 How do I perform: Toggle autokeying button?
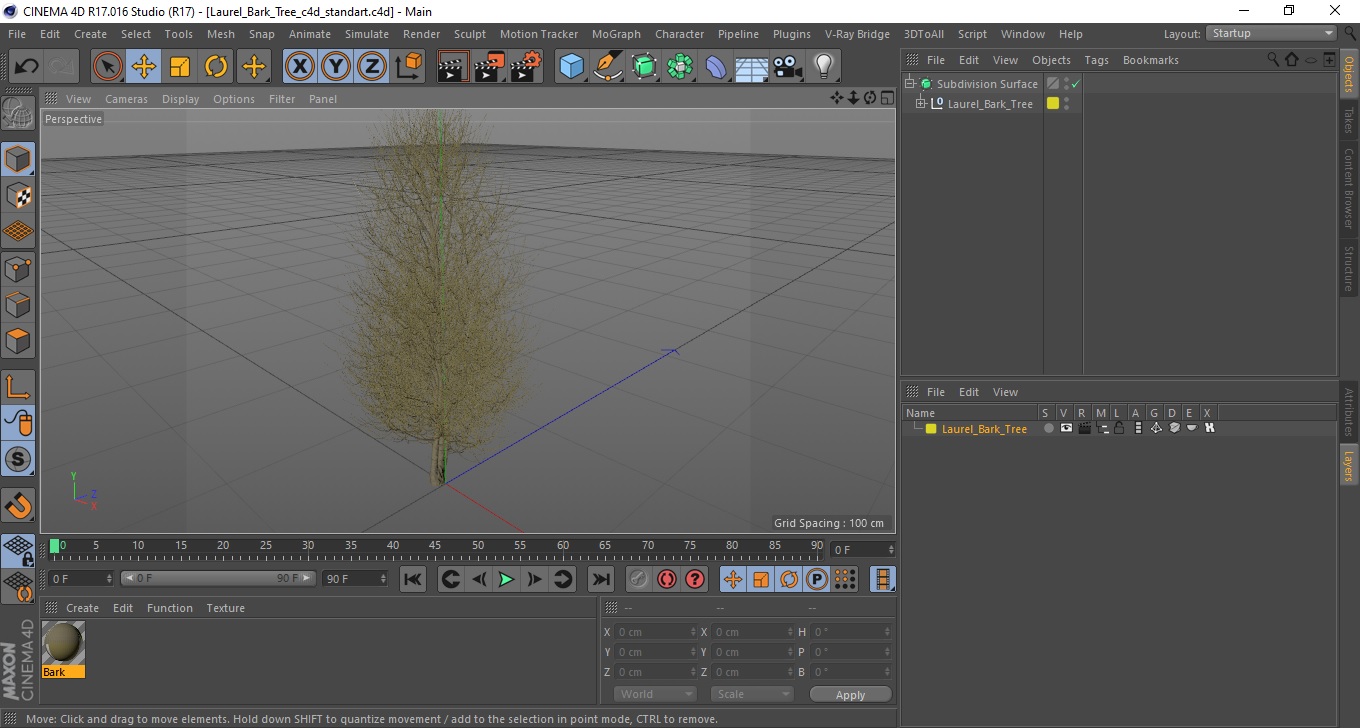click(666, 579)
